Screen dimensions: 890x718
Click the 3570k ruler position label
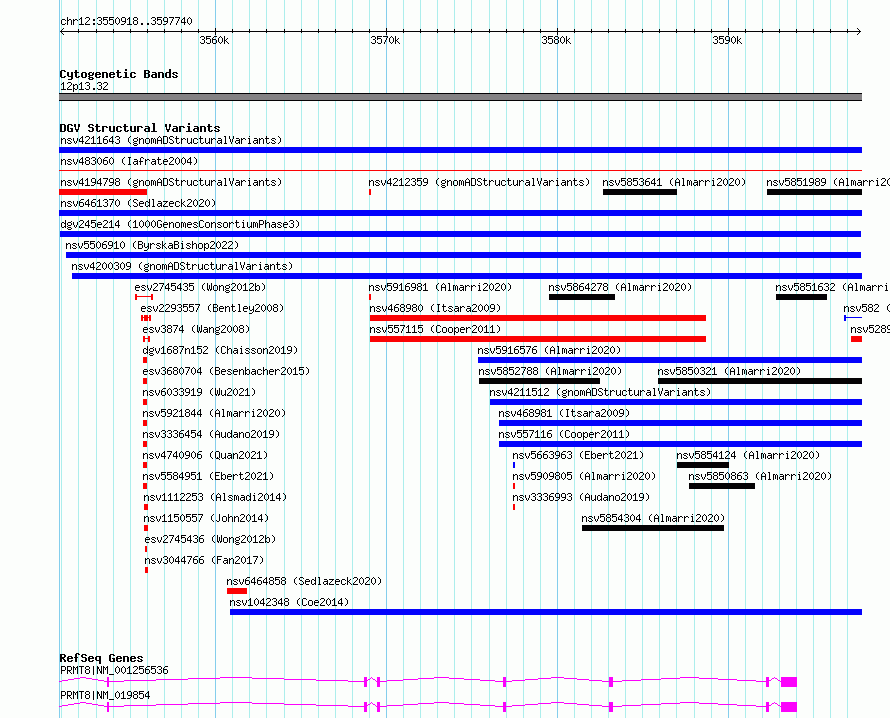(x=385, y=40)
